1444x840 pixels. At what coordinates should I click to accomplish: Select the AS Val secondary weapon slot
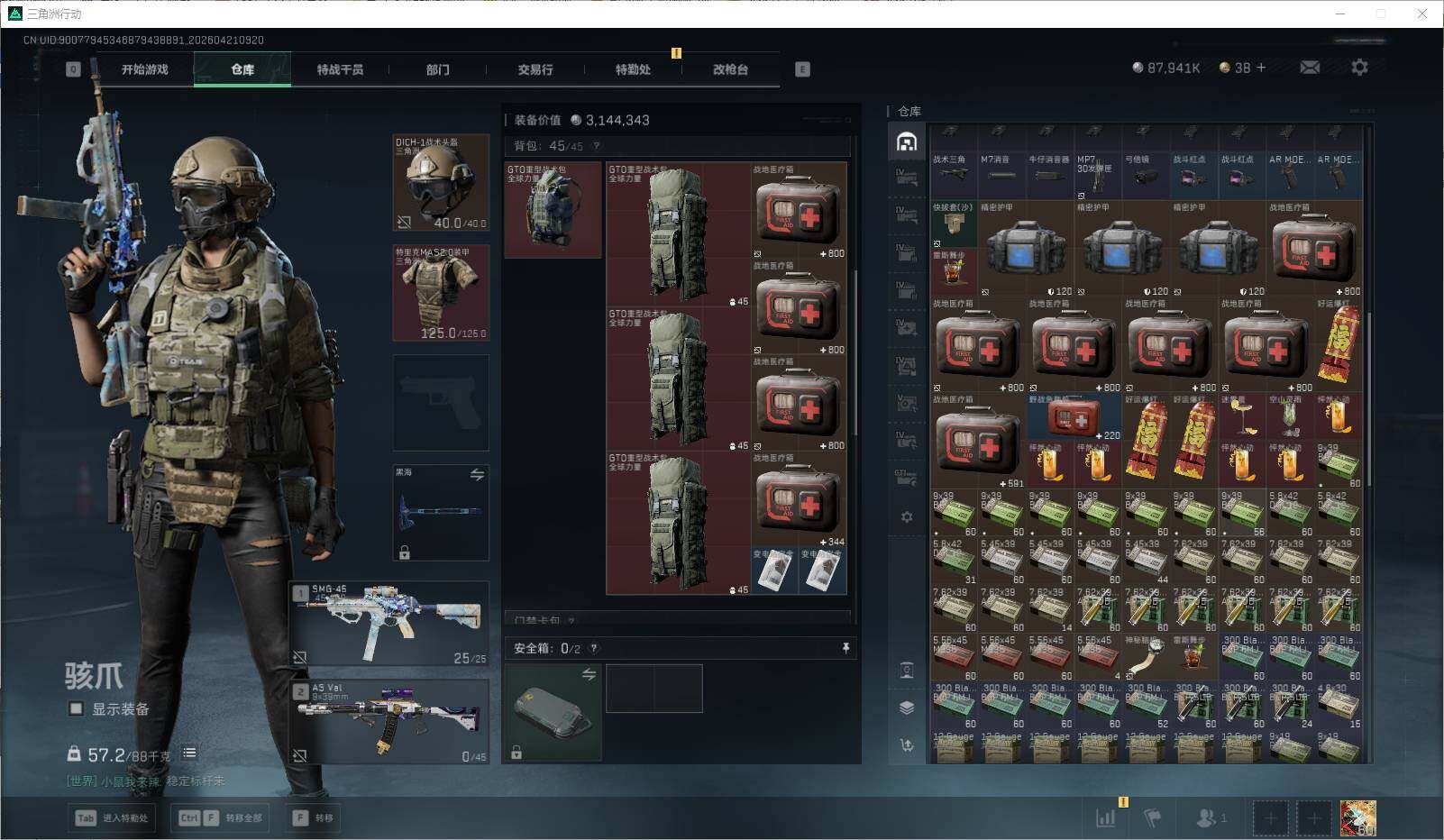[389, 721]
